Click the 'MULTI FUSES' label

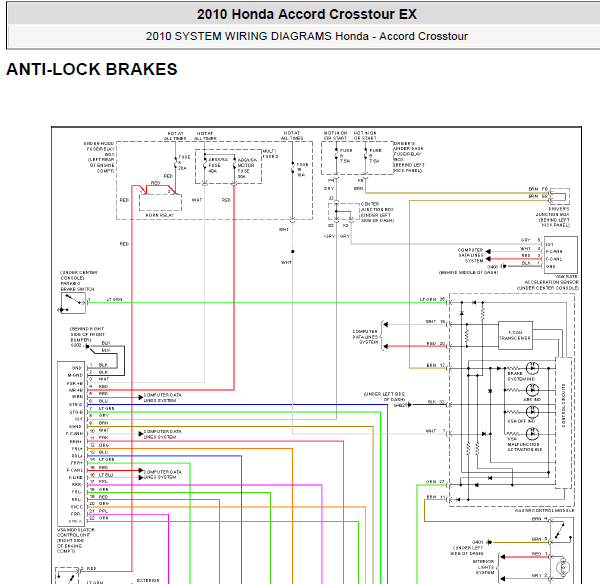(271, 153)
